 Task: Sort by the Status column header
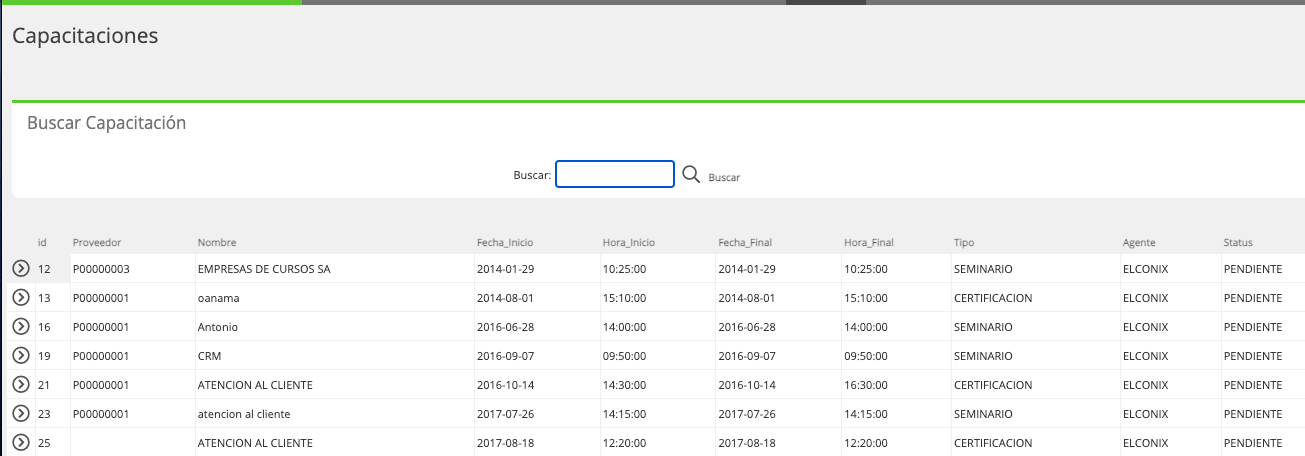coord(1238,243)
